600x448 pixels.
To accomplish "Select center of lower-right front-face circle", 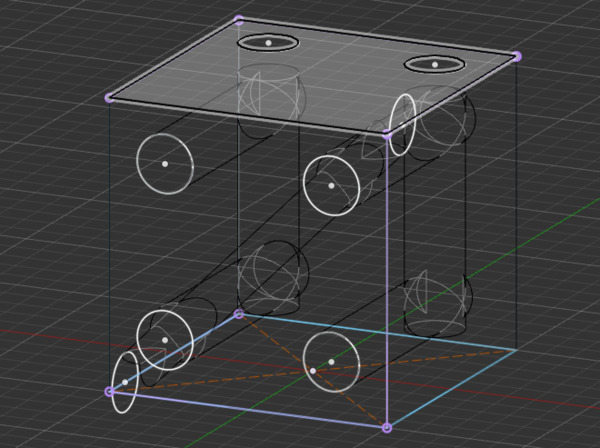I will pyautogui.click(x=331, y=362).
